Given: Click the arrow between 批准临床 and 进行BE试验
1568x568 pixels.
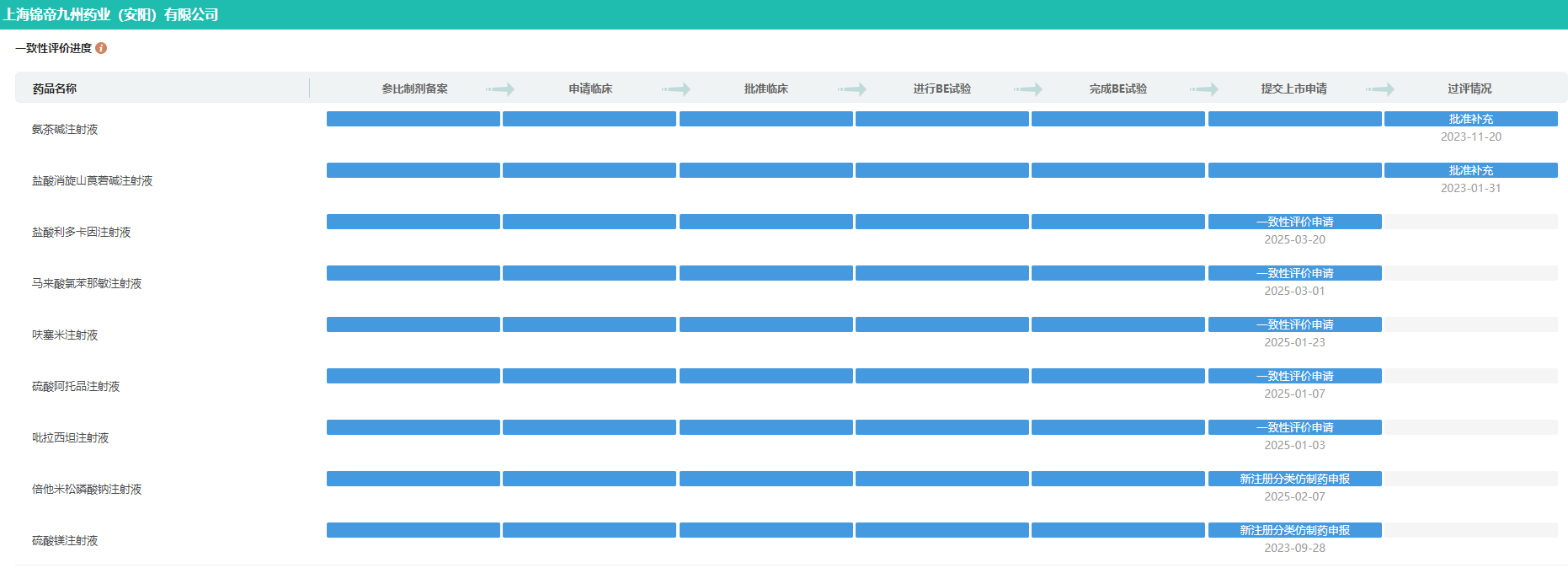Looking at the screenshot, I should point(852,88).
